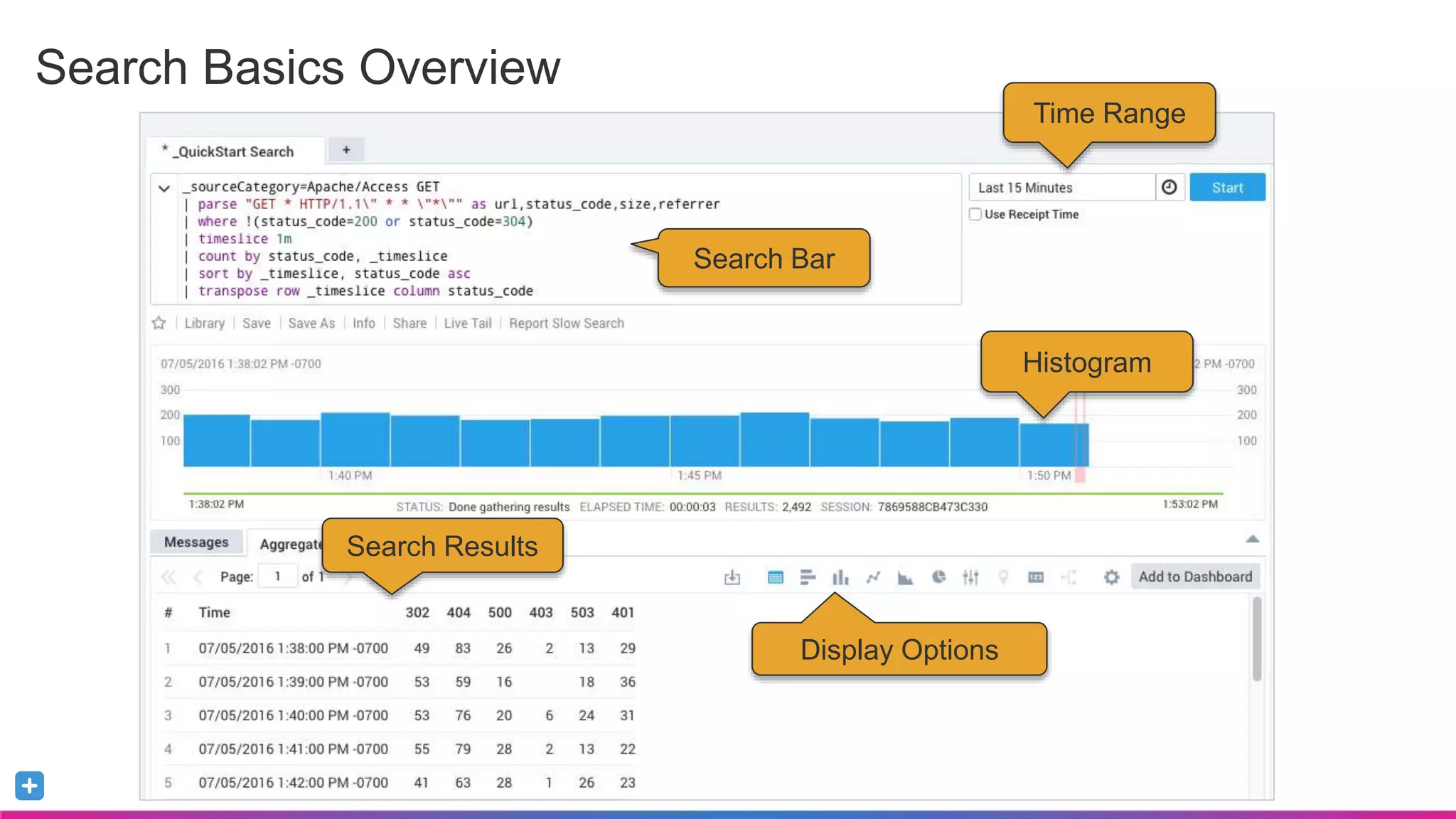1456x819 pixels.
Task: Go to previous results page
Action: click(x=198, y=577)
